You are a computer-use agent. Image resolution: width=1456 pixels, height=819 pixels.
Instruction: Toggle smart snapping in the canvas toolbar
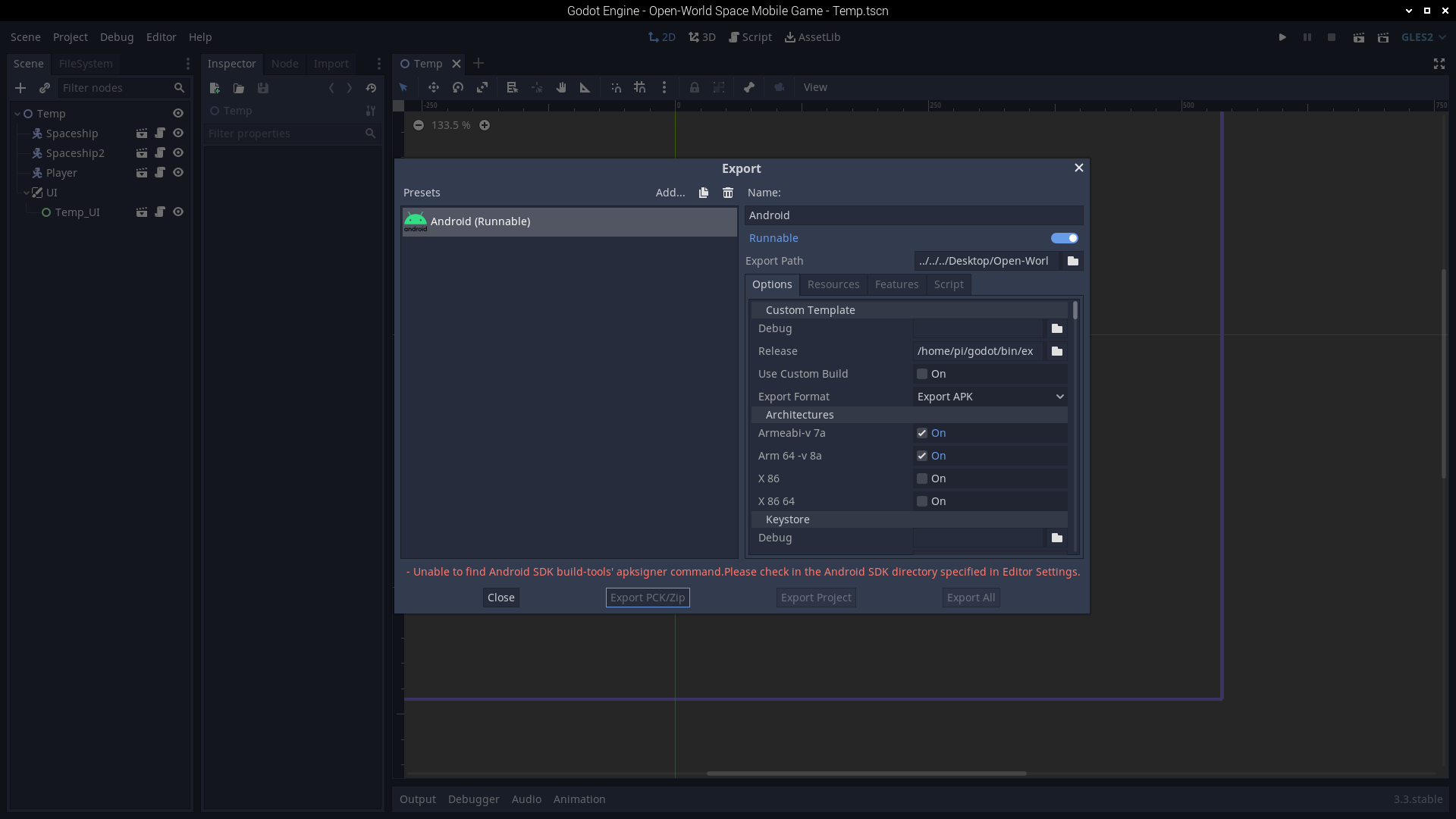[x=617, y=87]
